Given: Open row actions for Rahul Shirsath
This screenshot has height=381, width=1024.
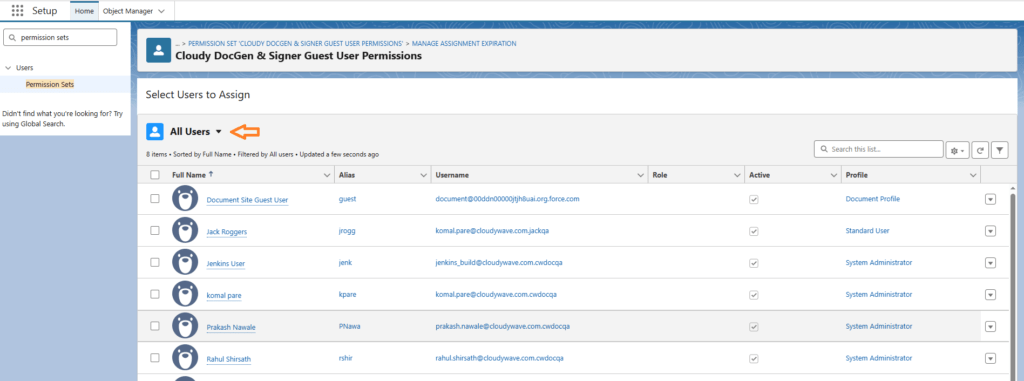Looking at the screenshot, I should coord(990,358).
